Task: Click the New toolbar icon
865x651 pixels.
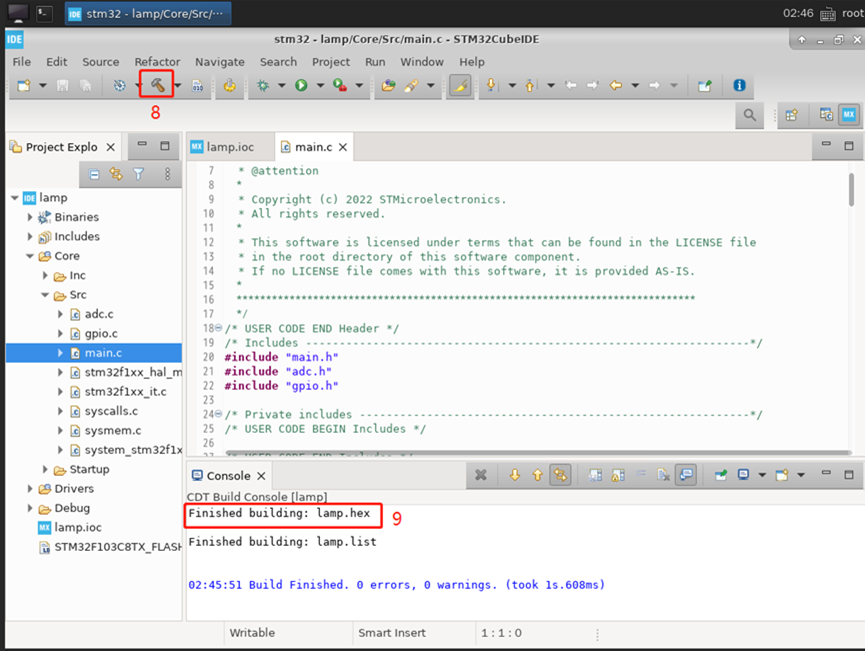Action: coord(24,86)
